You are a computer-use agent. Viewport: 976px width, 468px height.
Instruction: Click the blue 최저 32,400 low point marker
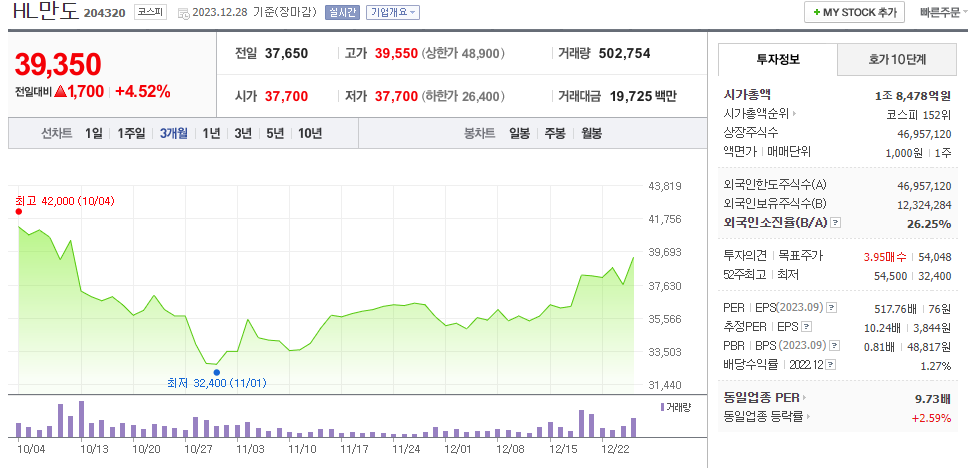coord(216,372)
